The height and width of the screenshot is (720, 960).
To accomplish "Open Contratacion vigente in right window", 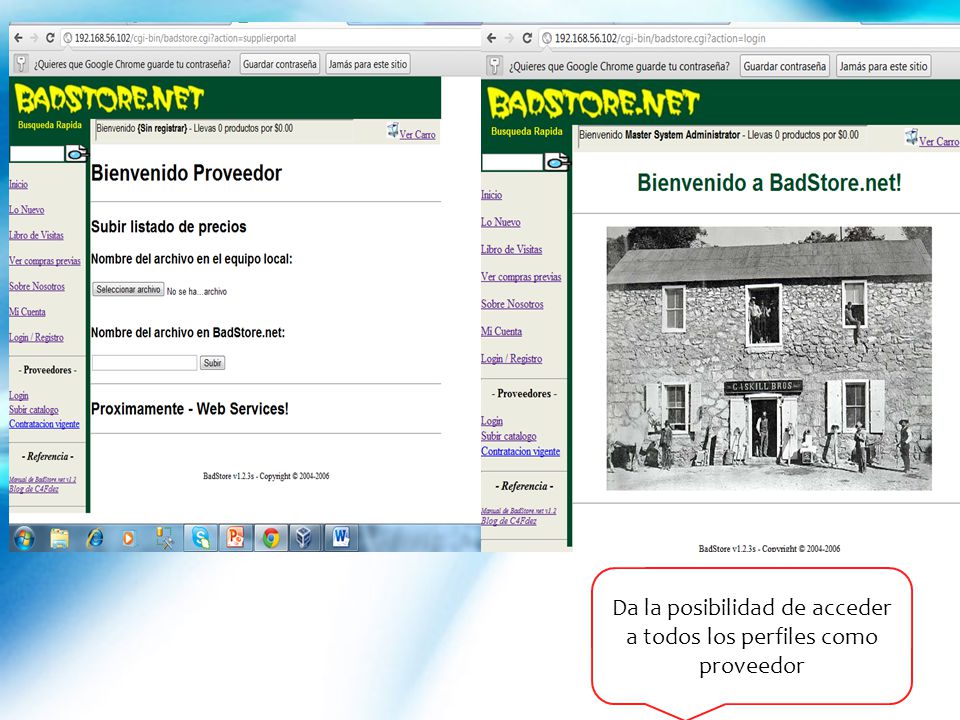I will 520,451.
